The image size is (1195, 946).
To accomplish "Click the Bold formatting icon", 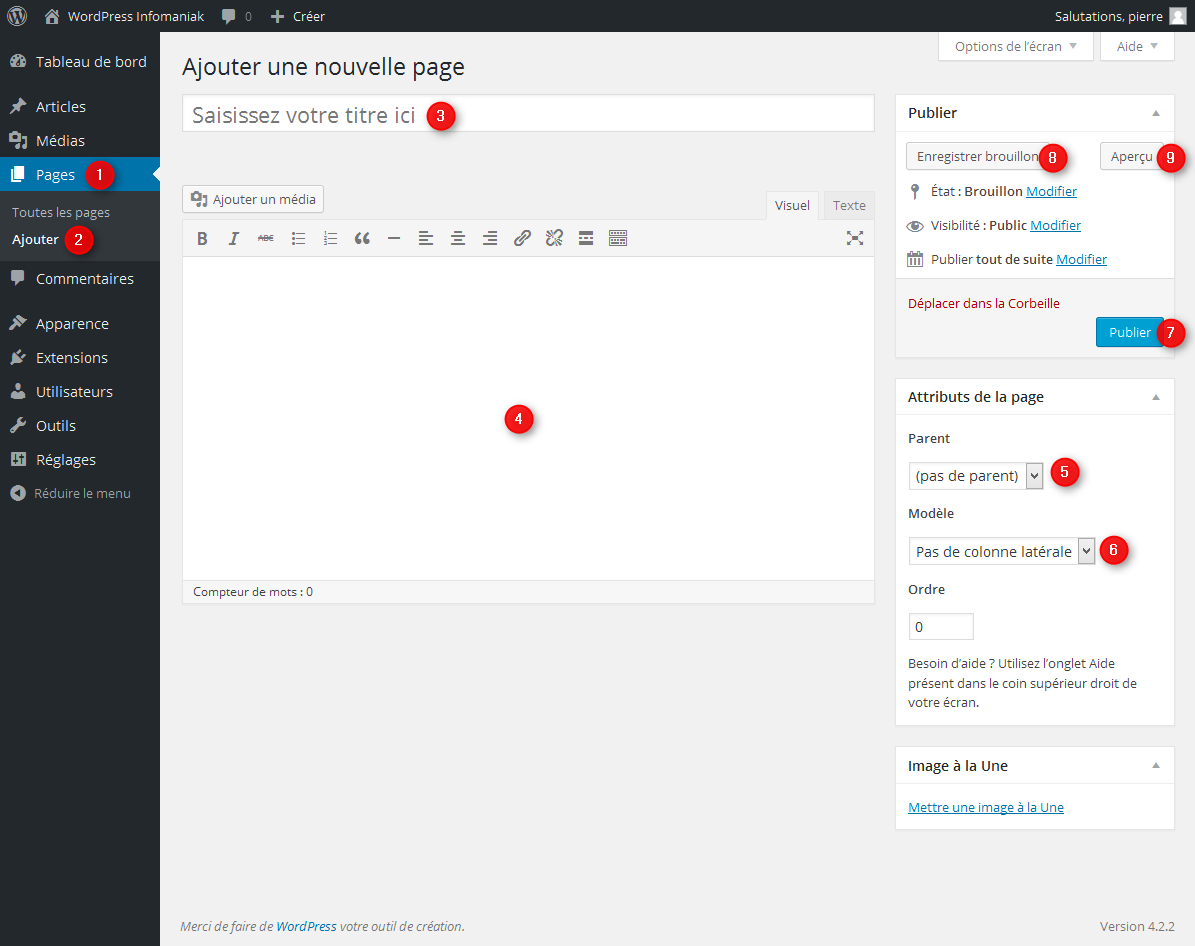I will (202, 238).
